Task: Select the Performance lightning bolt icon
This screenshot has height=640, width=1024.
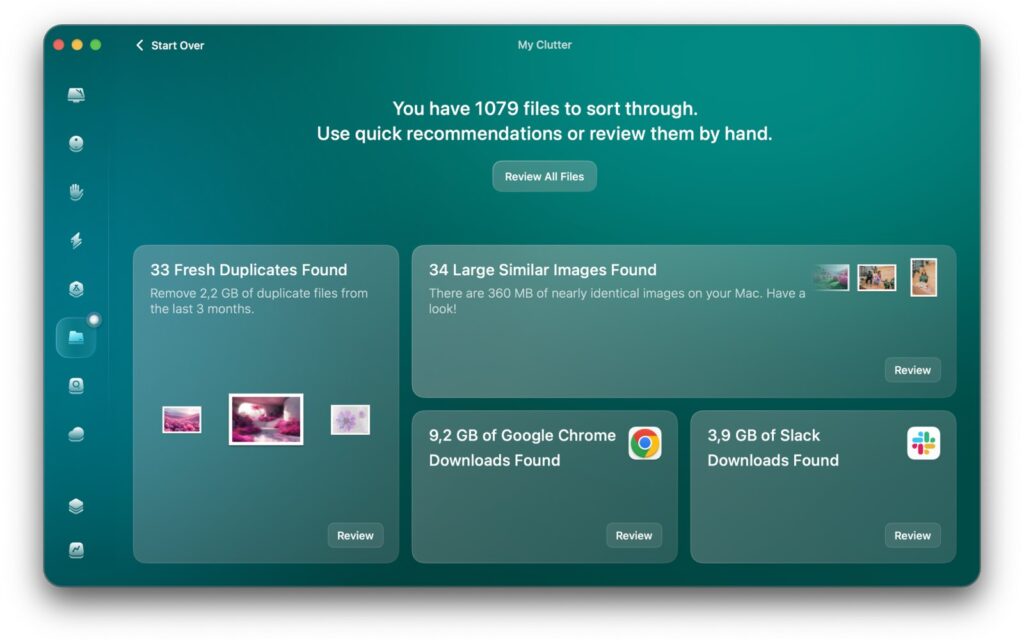Action: (x=76, y=240)
